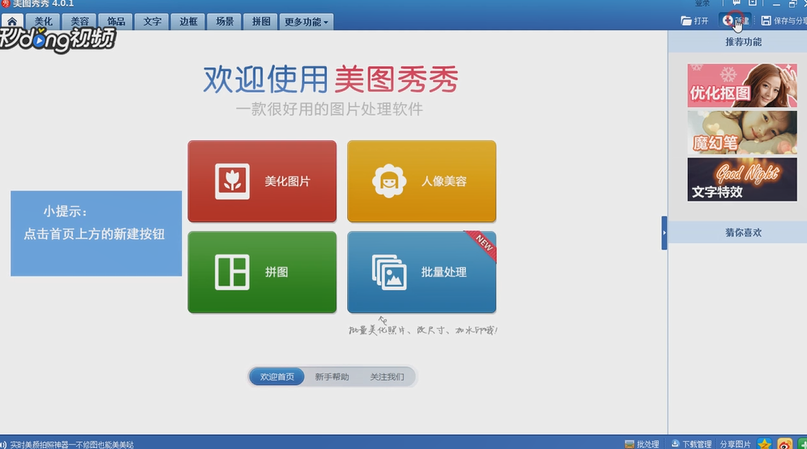Open the blue 批量处理 tile
The image size is (807, 449).
click(x=422, y=272)
